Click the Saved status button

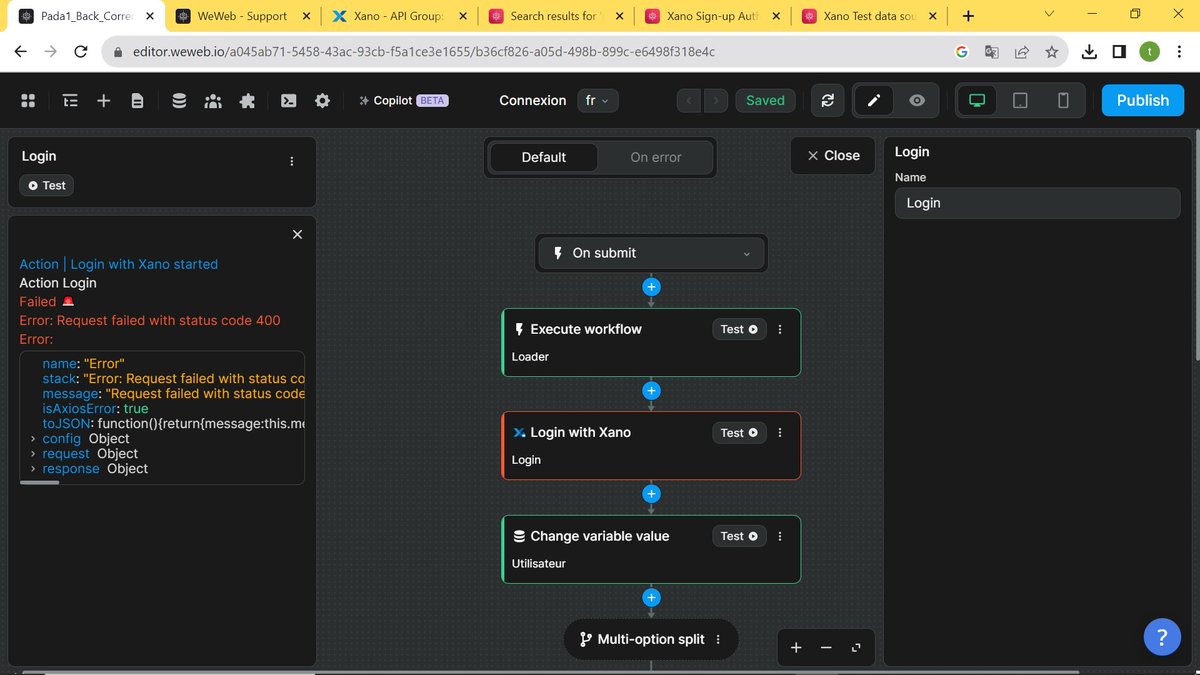coord(765,100)
